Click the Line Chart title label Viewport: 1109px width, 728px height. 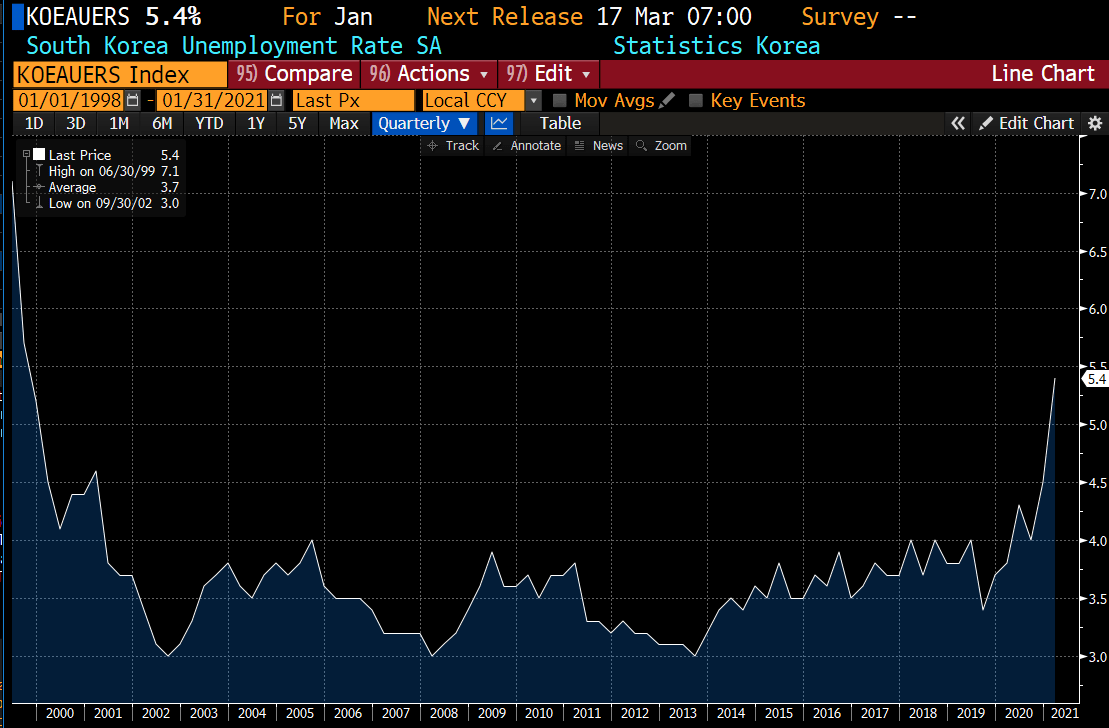pos(1043,74)
